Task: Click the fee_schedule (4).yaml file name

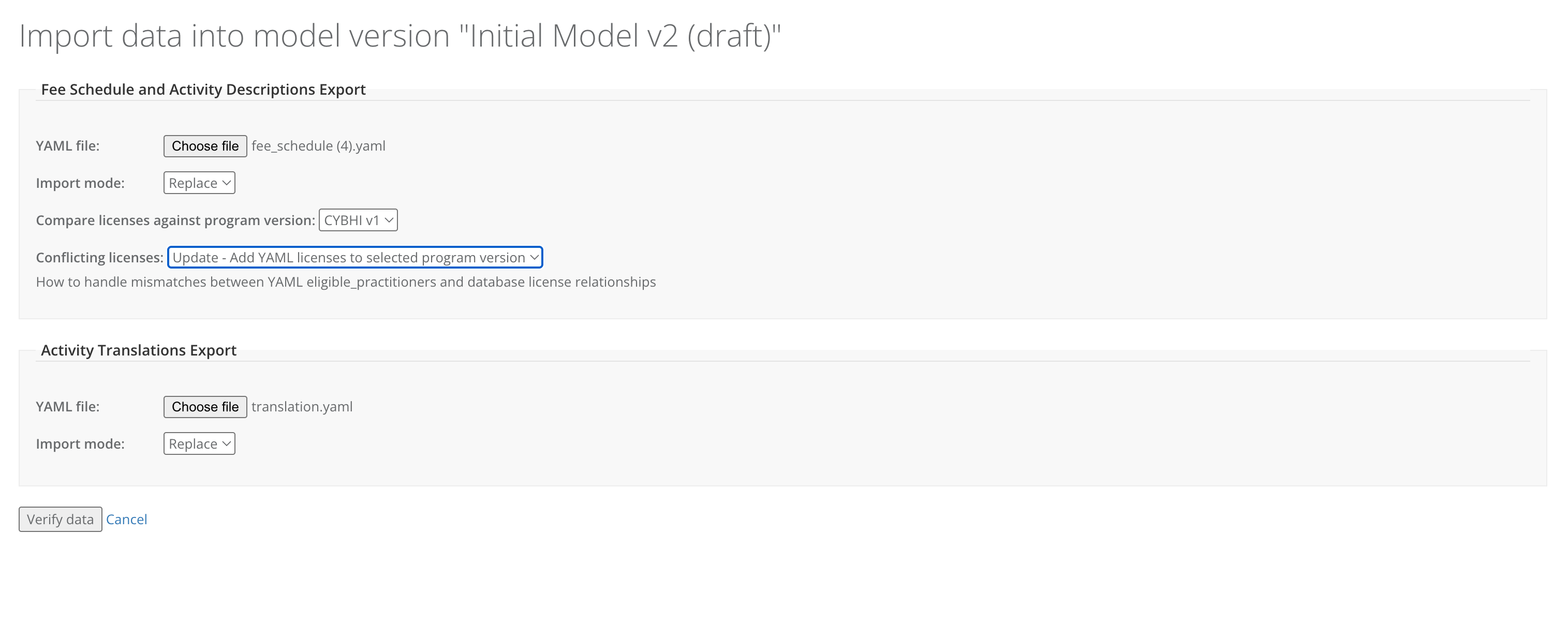Action: pos(318,146)
